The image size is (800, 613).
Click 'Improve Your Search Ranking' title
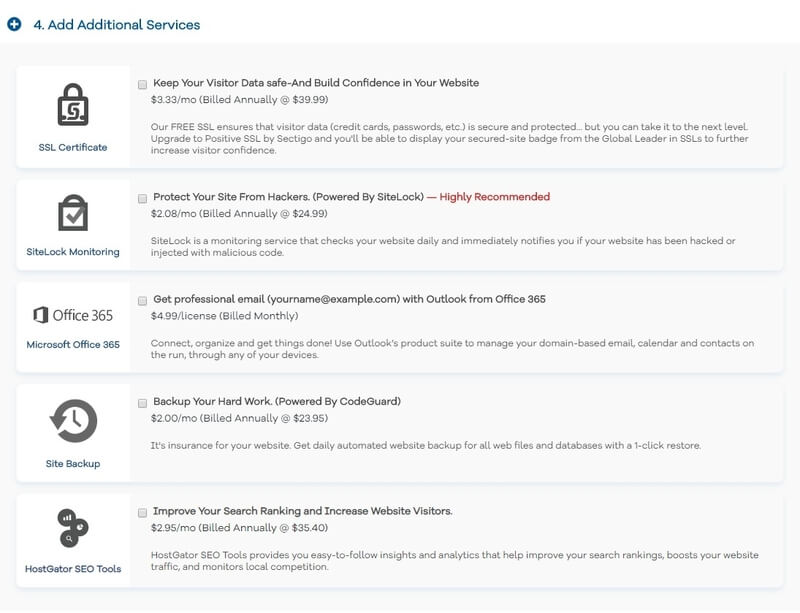coord(303,511)
